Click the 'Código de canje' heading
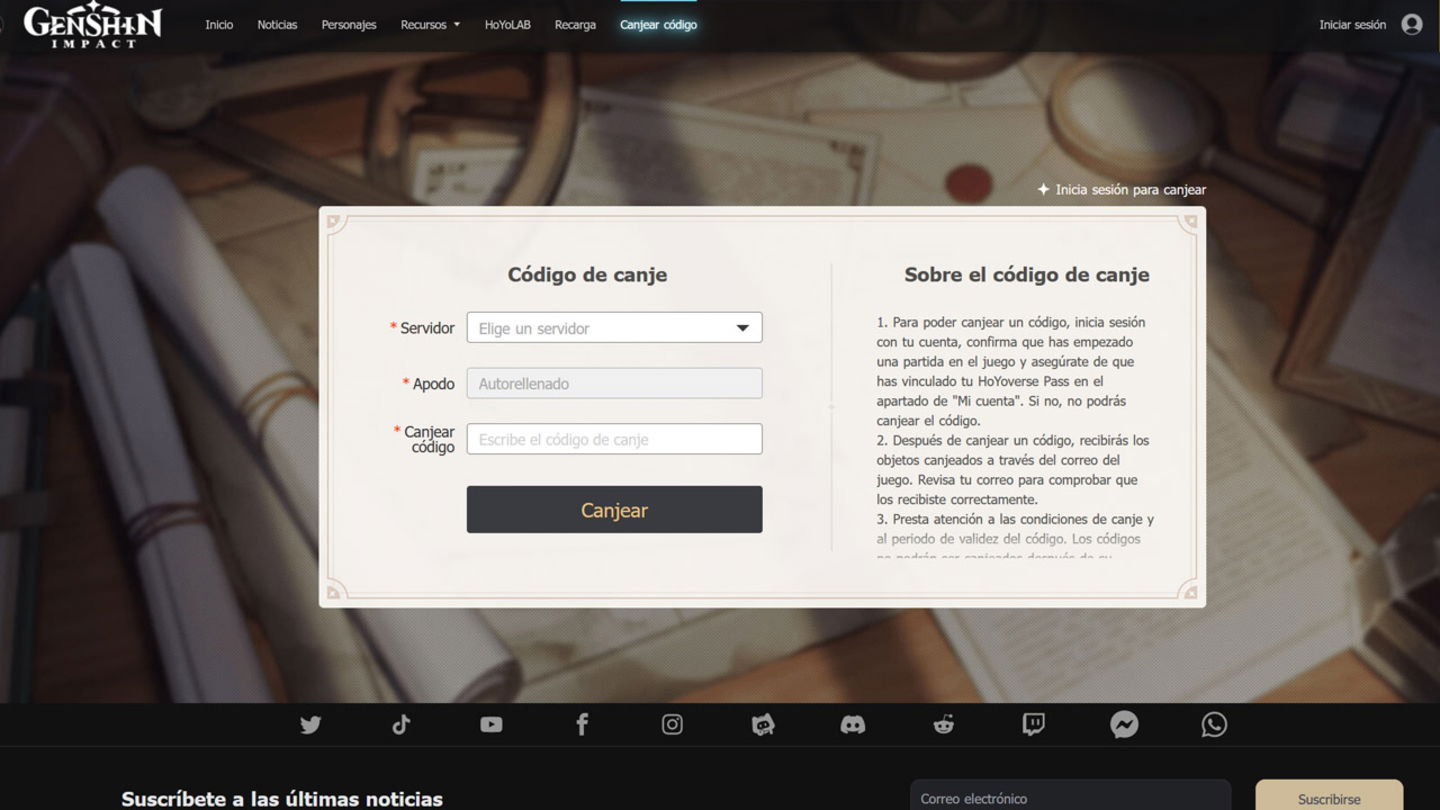 coord(587,275)
